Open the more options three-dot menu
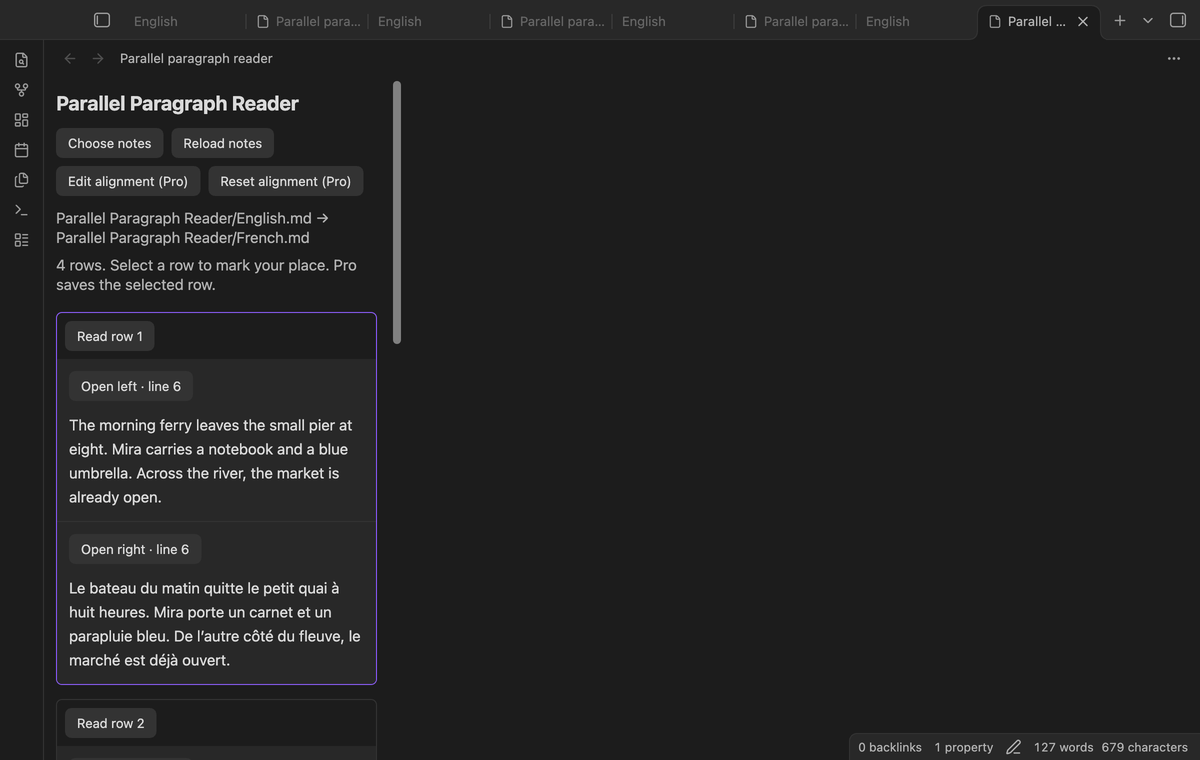This screenshot has width=1200, height=760. (1174, 59)
